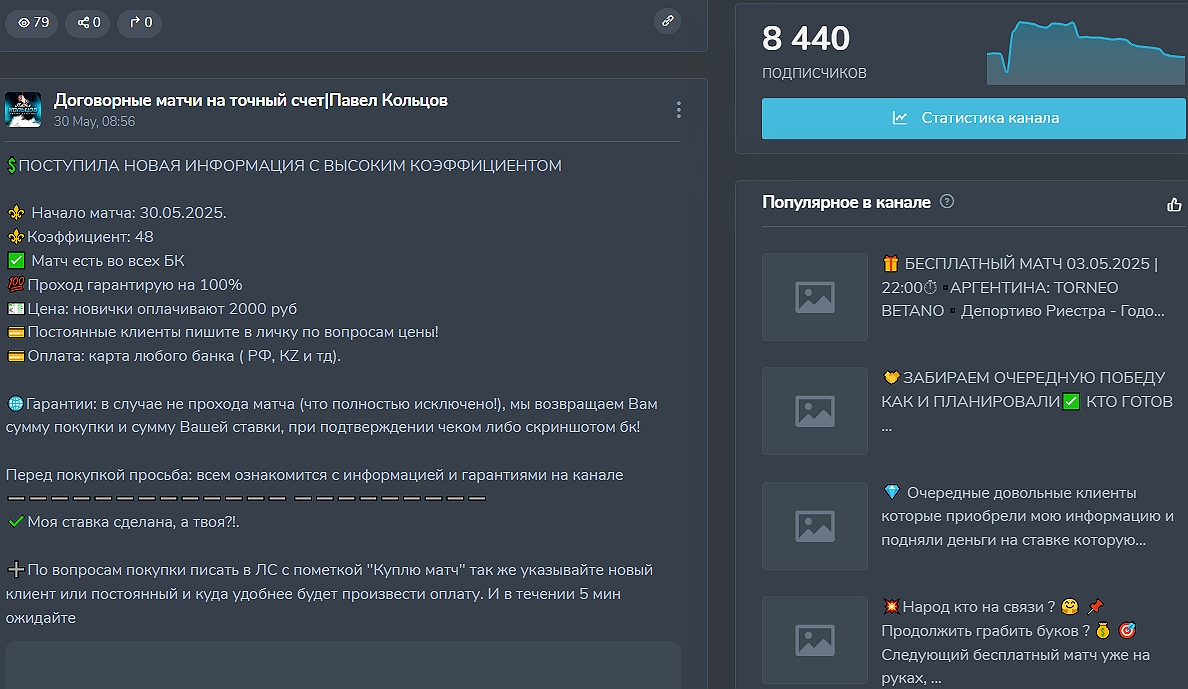Open popular post БЕСПЛАТНЫЙ МАТЧ 03.05.2025

click(x=1022, y=287)
